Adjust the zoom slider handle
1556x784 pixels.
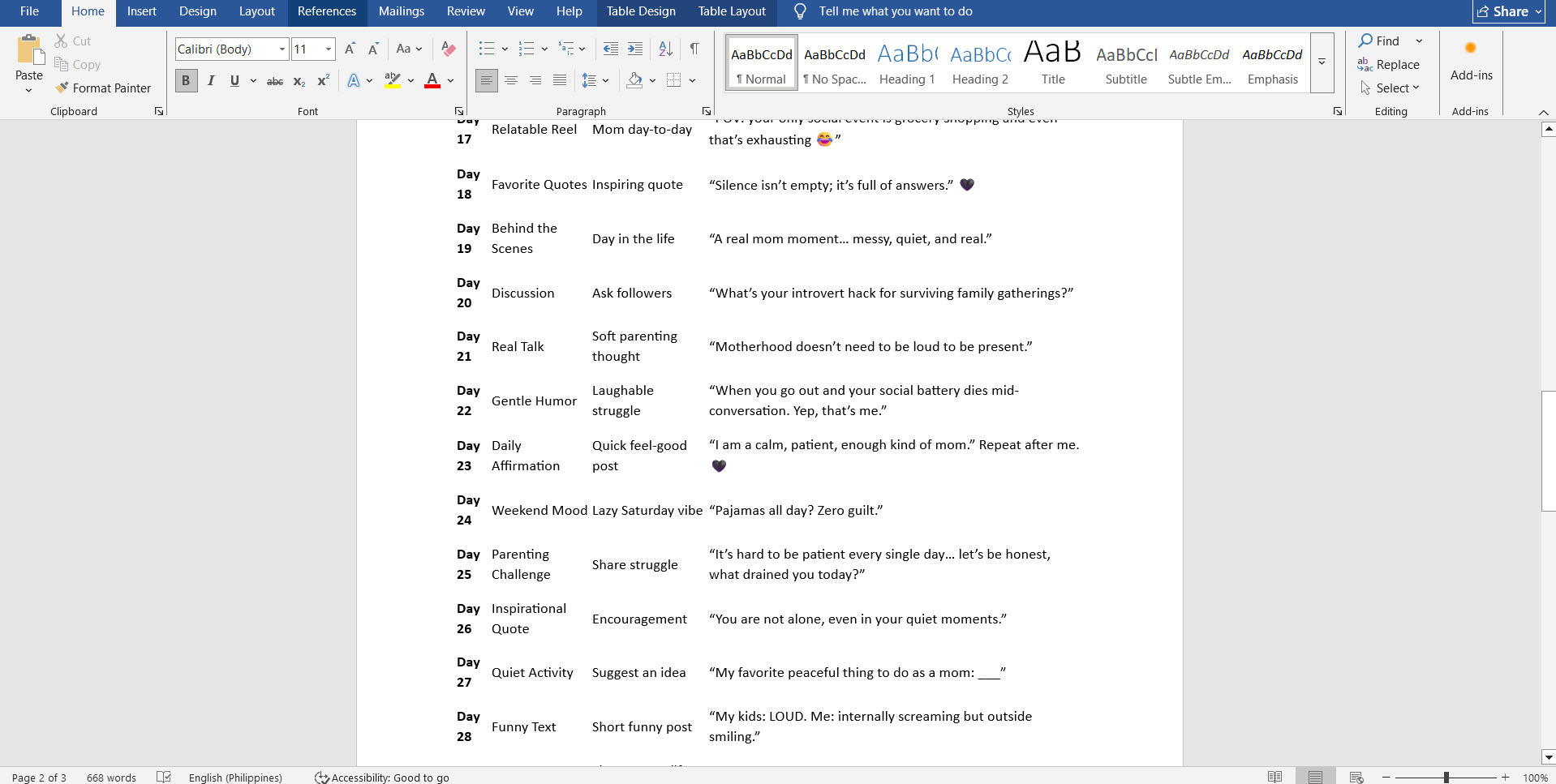click(x=1446, y=777)
